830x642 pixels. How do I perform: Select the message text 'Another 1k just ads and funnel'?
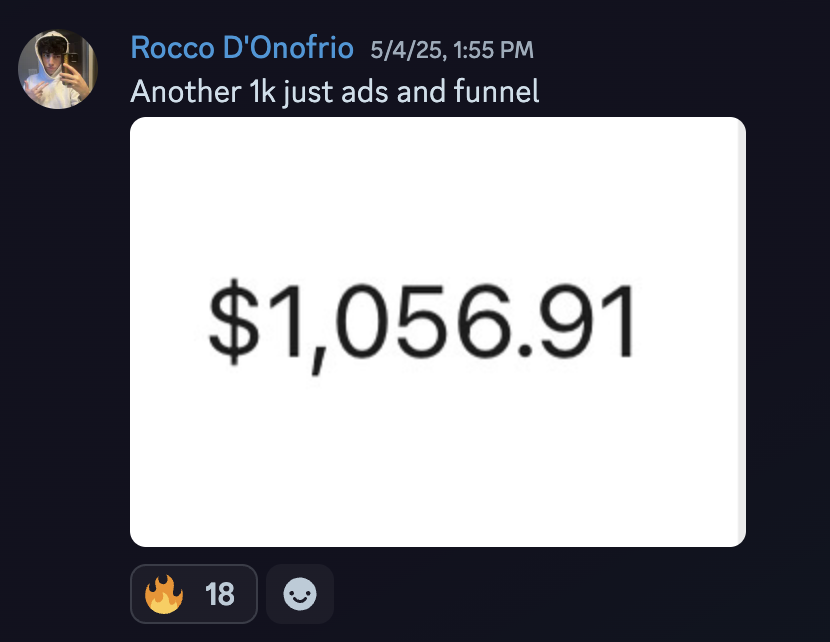click(x=335, y=92)
